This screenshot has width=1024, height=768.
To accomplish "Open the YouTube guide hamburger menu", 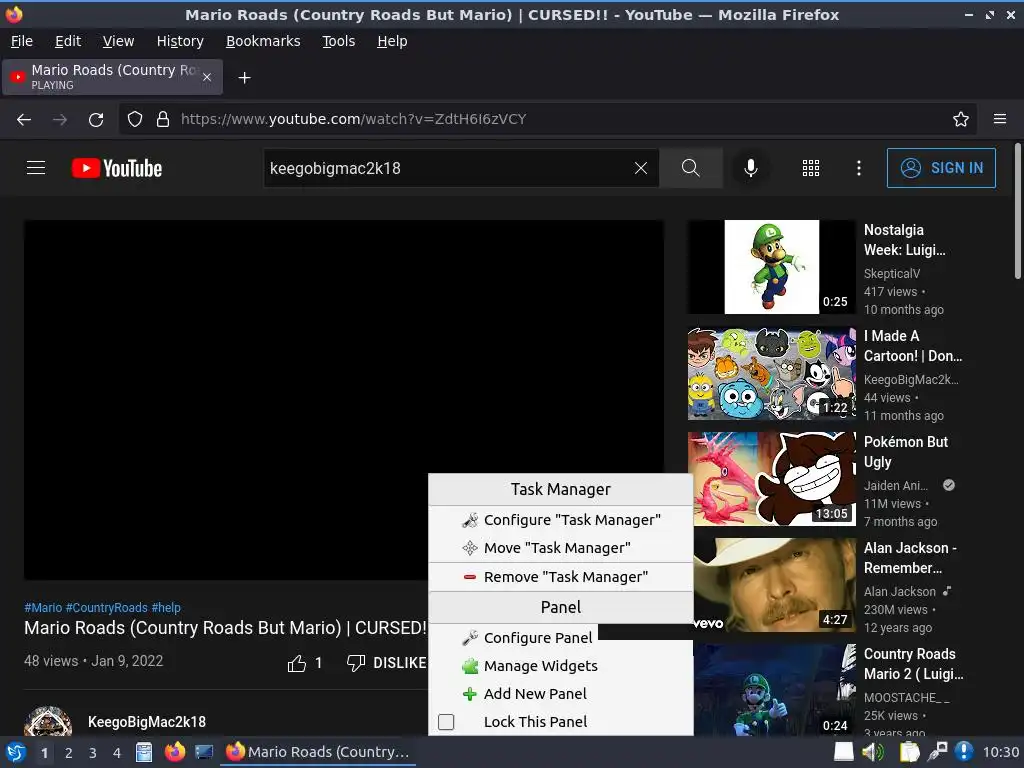I will [x=36, y=168].
